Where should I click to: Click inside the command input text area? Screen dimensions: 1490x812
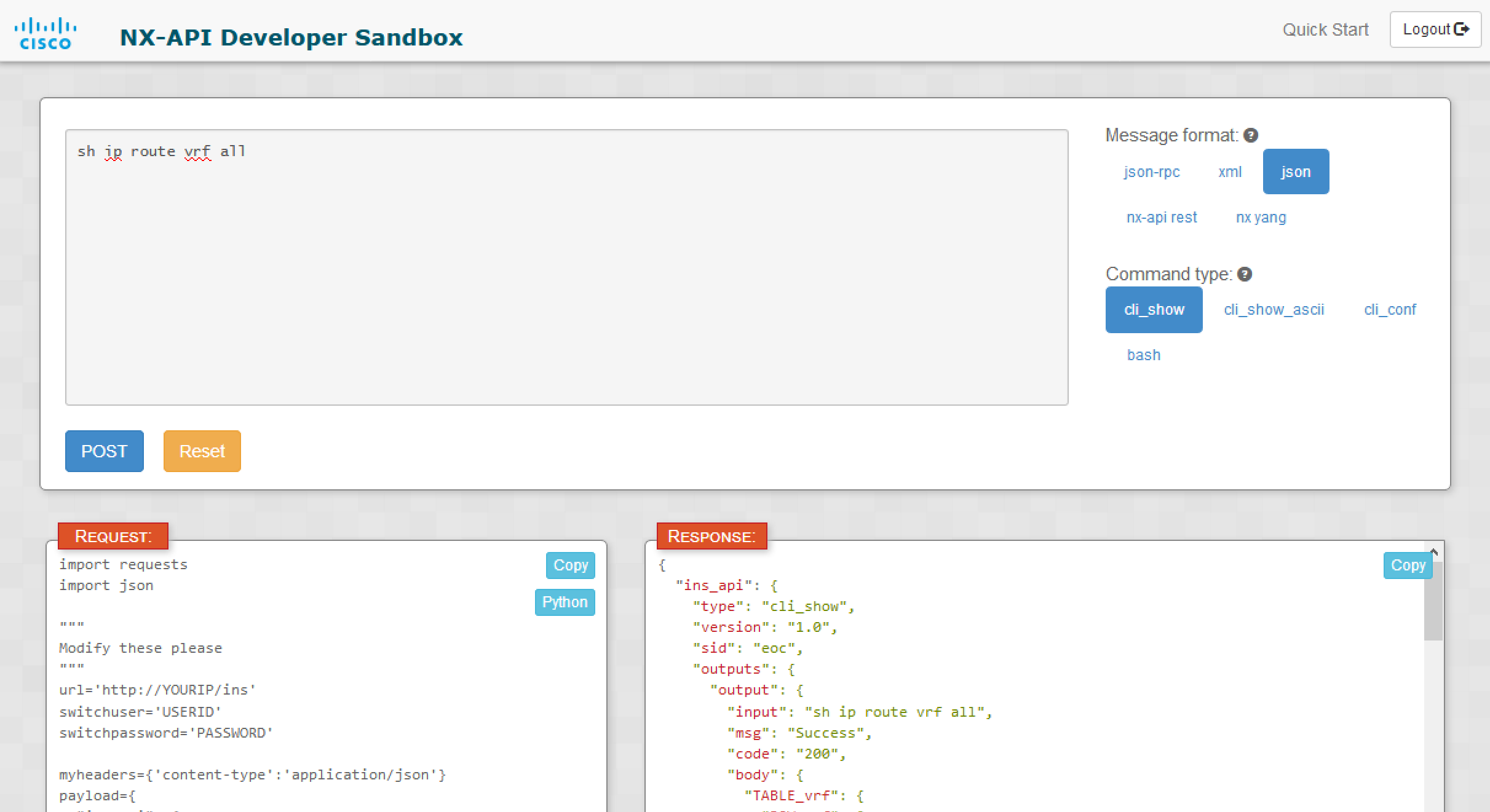[566, 267]
